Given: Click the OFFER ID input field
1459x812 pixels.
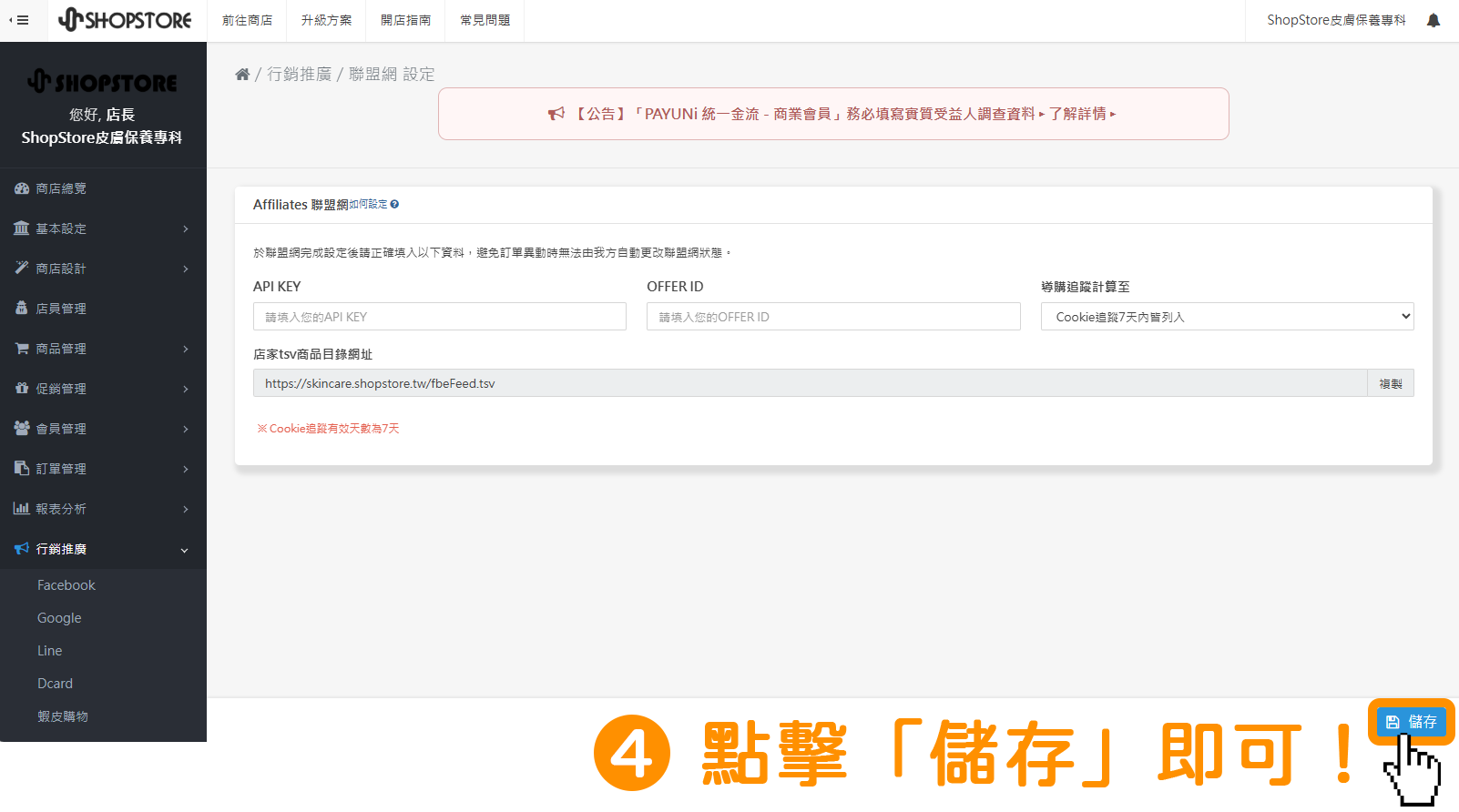Looking at the screenshot, I should coord(832,317).
